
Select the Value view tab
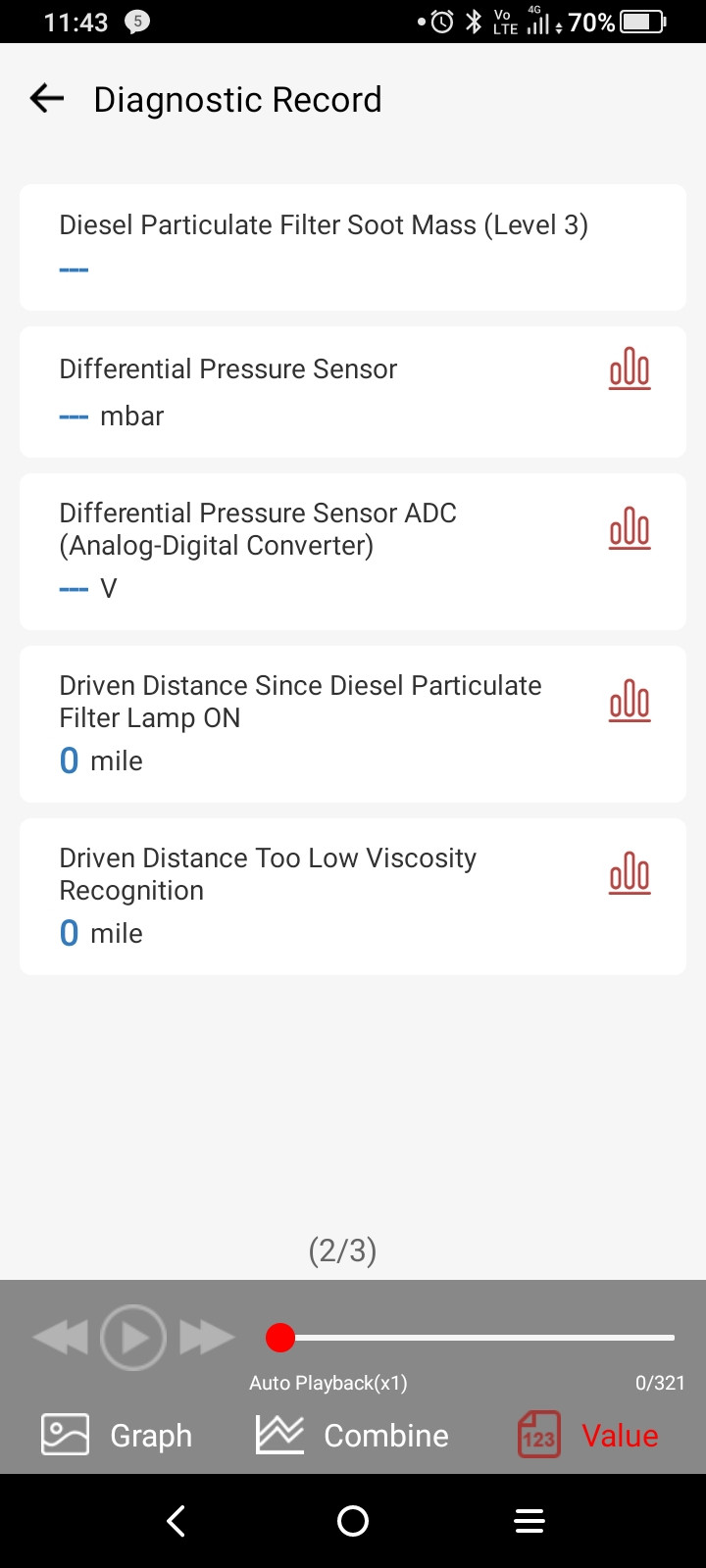point(588,1436)
